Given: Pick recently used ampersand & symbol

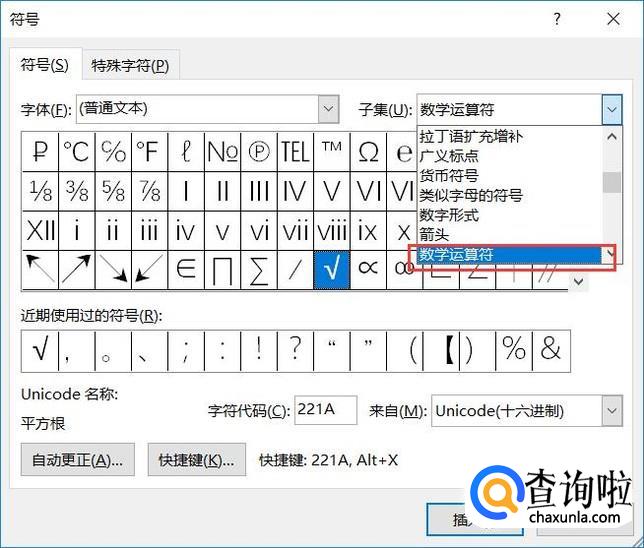Looking at the screenshot, I should (x=551, y=351).
